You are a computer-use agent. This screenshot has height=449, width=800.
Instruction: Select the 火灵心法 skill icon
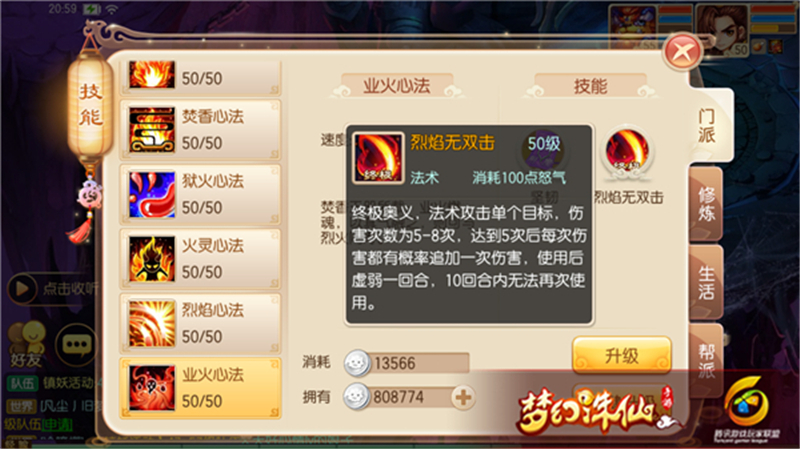coord(152,259)
